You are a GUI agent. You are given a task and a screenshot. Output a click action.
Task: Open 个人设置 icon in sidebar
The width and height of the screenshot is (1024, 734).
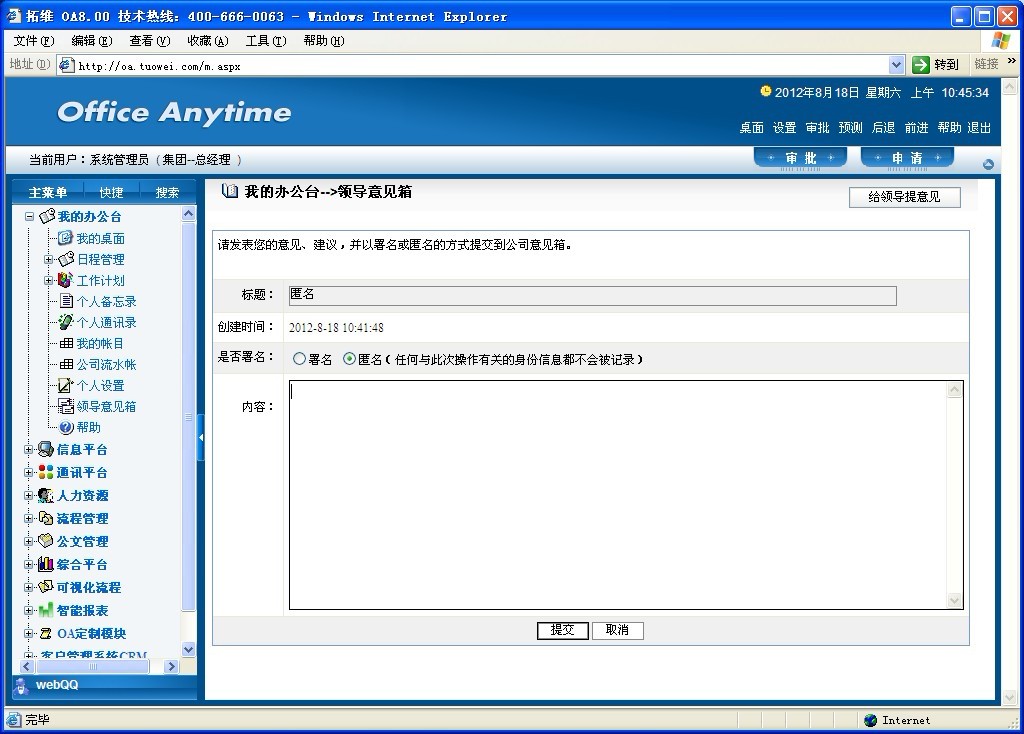(x=66, y=385)
